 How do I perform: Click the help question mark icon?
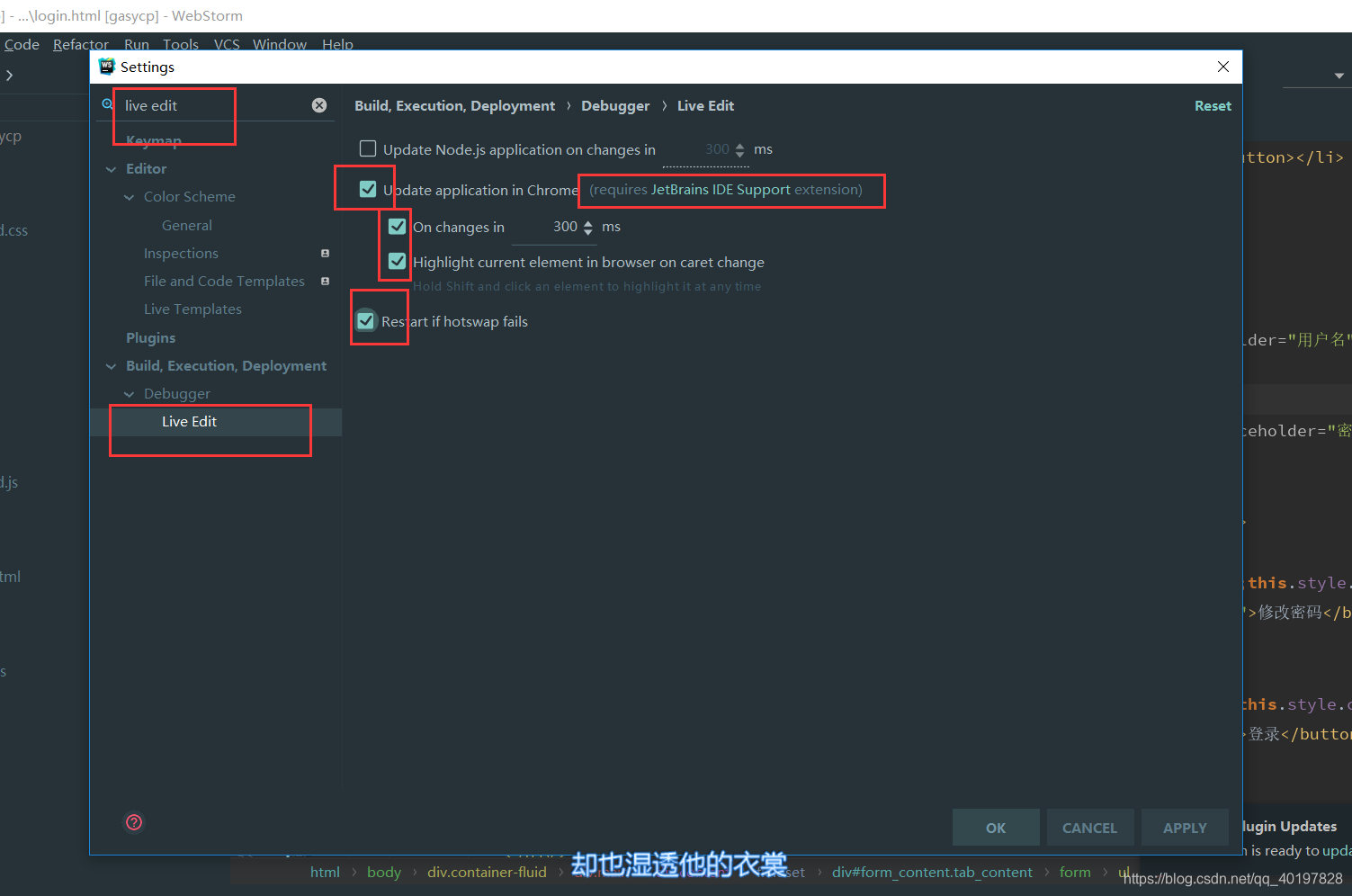click(x=133, y=822)
